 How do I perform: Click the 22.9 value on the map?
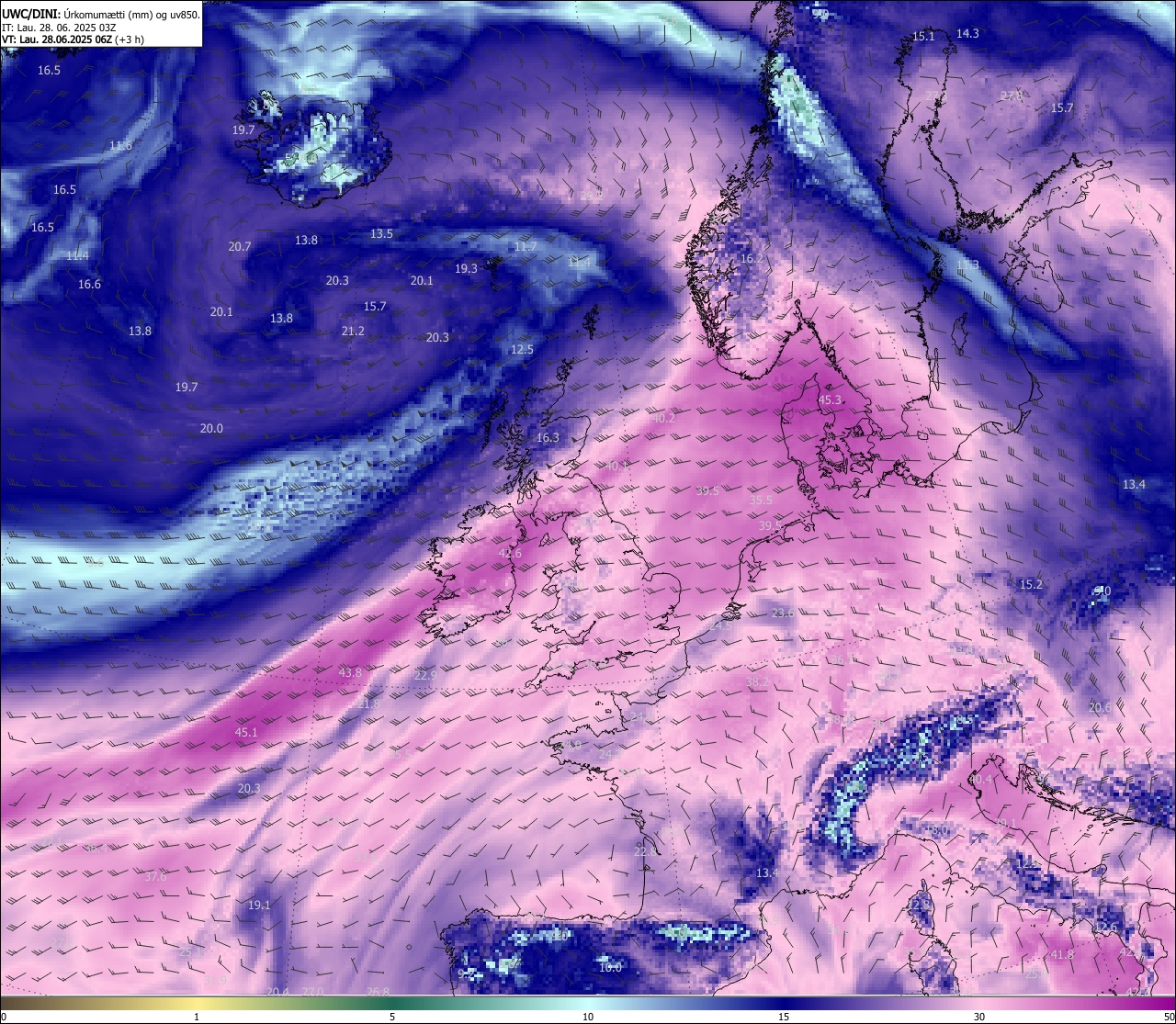pyautogui.click(x=425, y=675)
